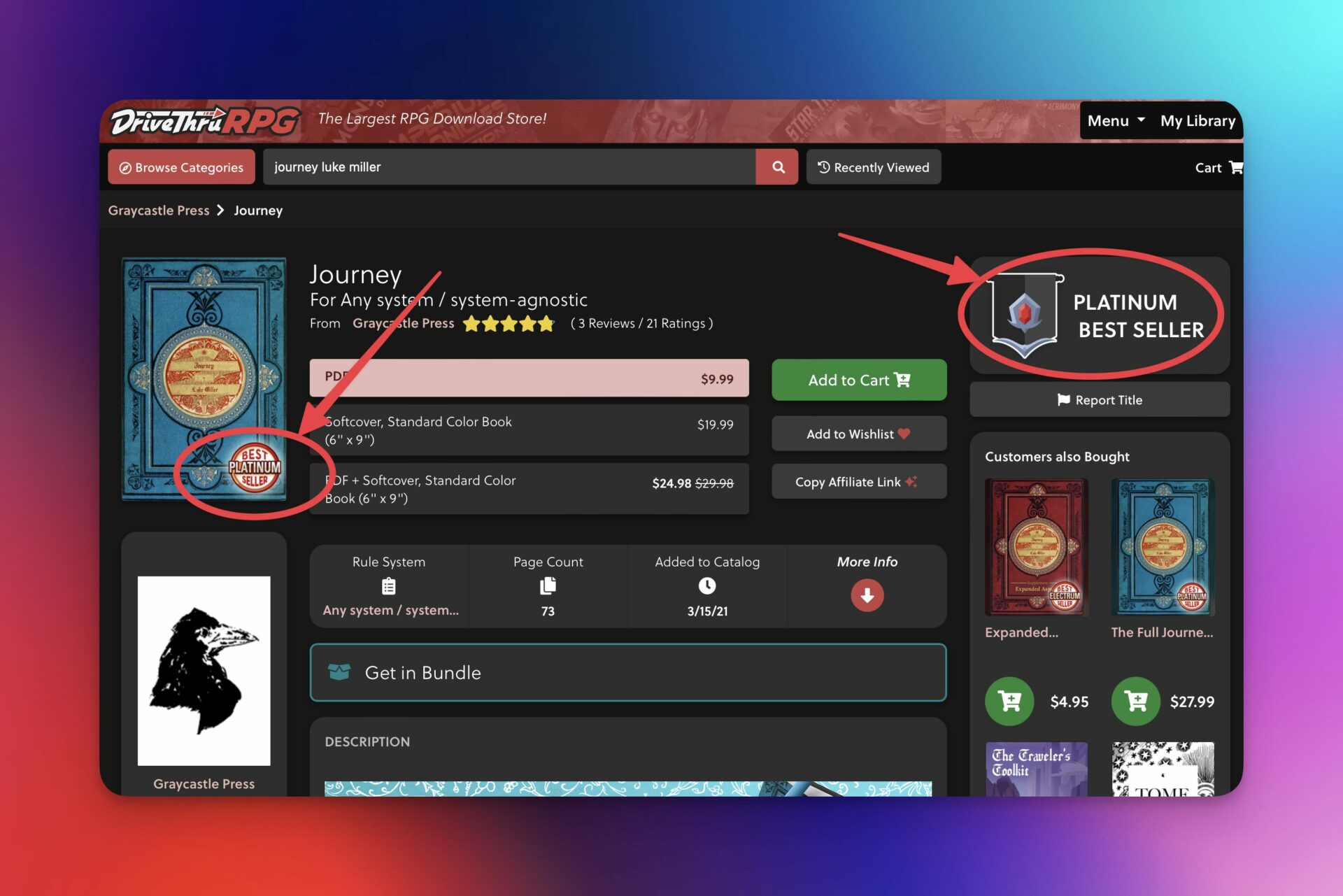Add The Full Journey $27.99 to cart
Image resolution: width=1343 pixels, height=896 pixels.
(x=1135, y=701)
